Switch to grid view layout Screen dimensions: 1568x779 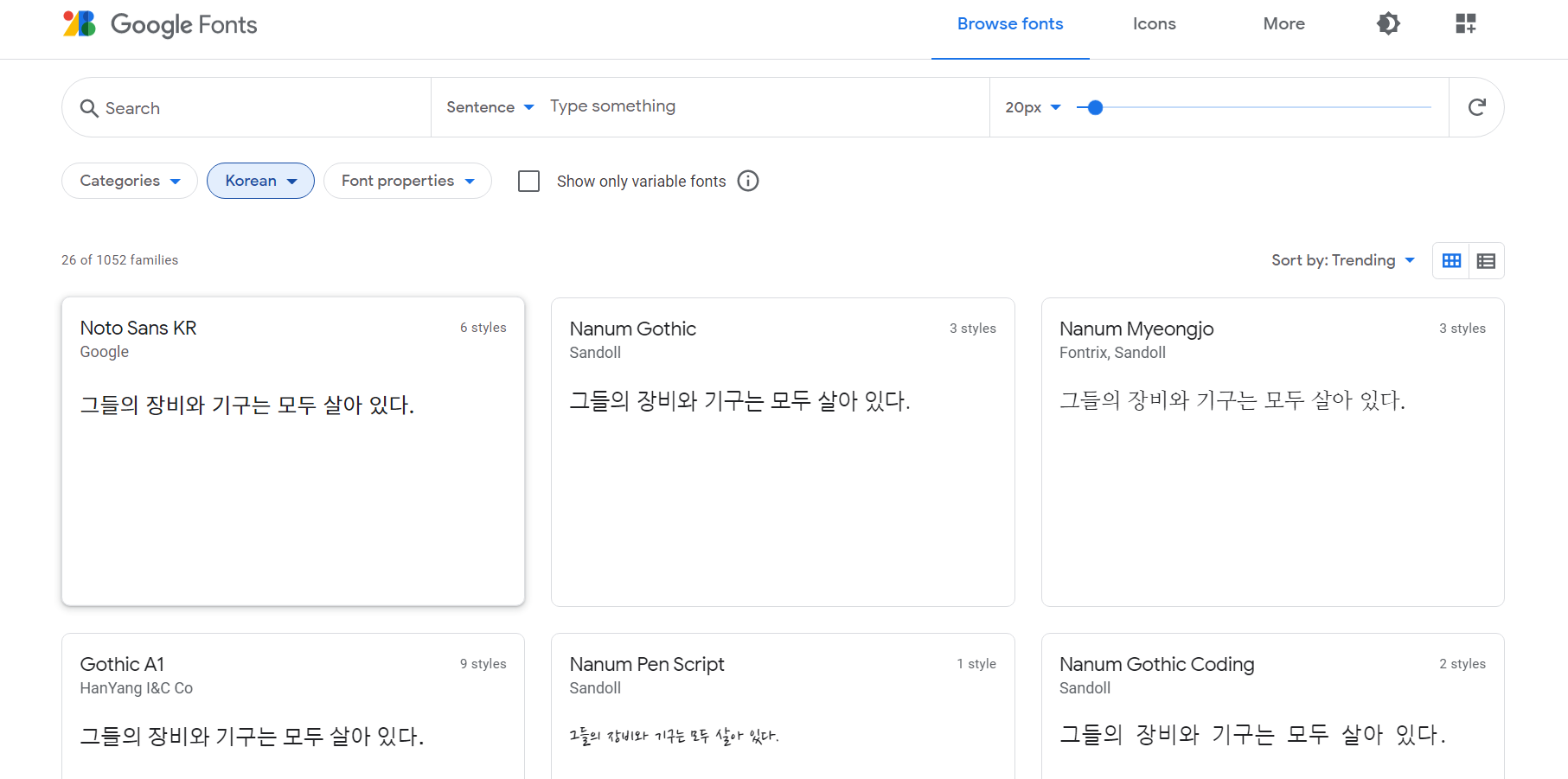pos(1451,260)
